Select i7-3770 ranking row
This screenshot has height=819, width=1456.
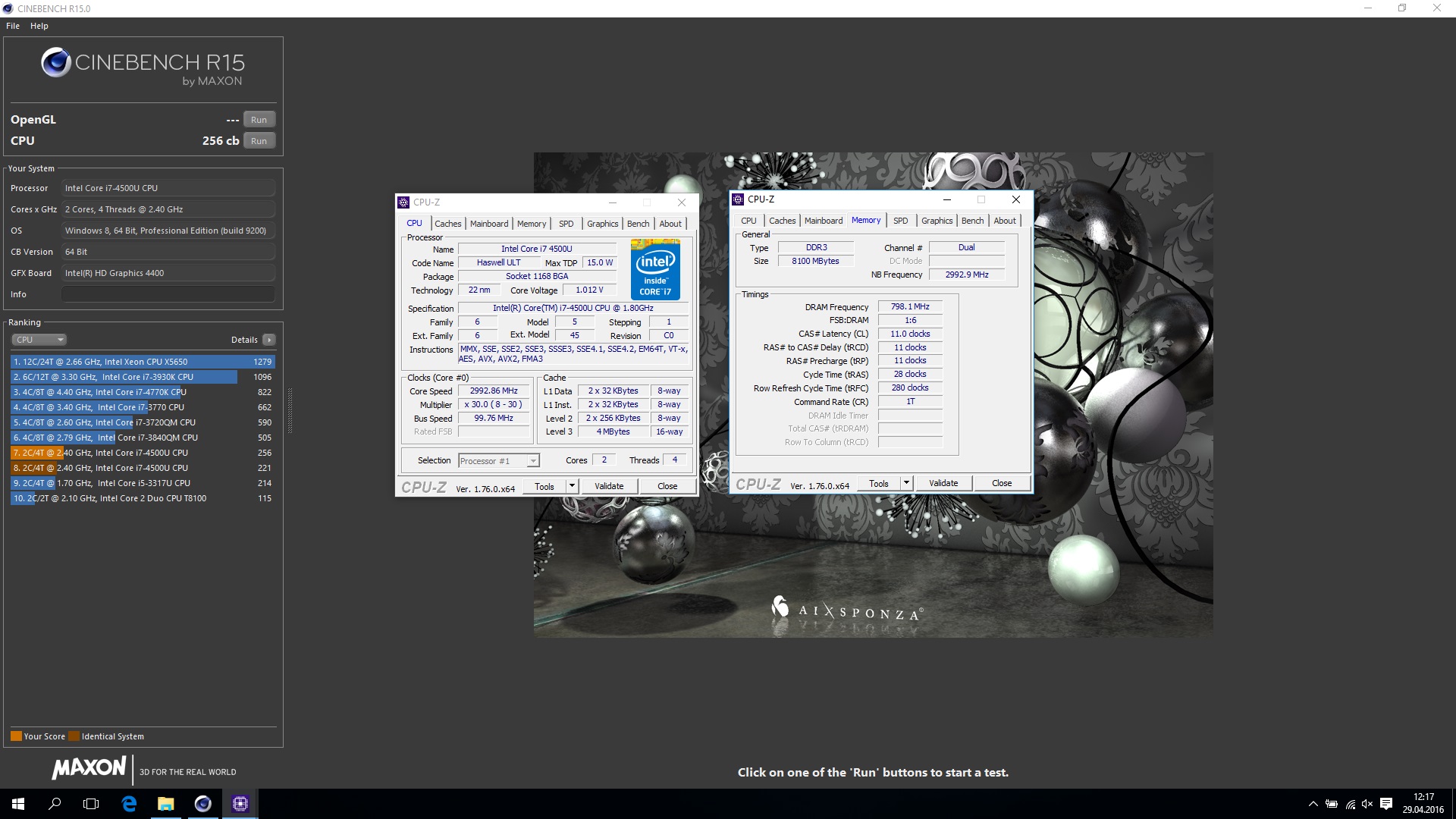(143, 407)
